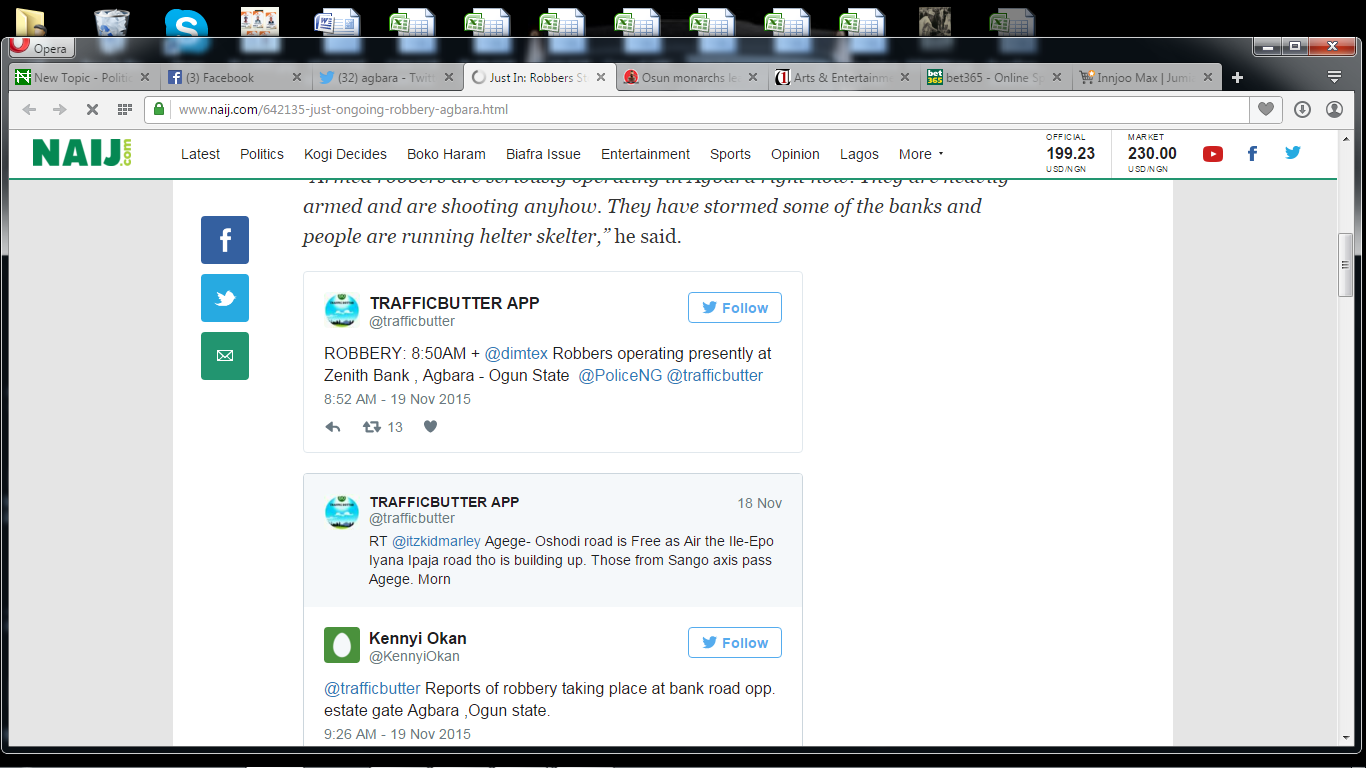Open the Speed Dial grid icon
Viewport: 1366px width, 768px height.
[x=124, y=110]
